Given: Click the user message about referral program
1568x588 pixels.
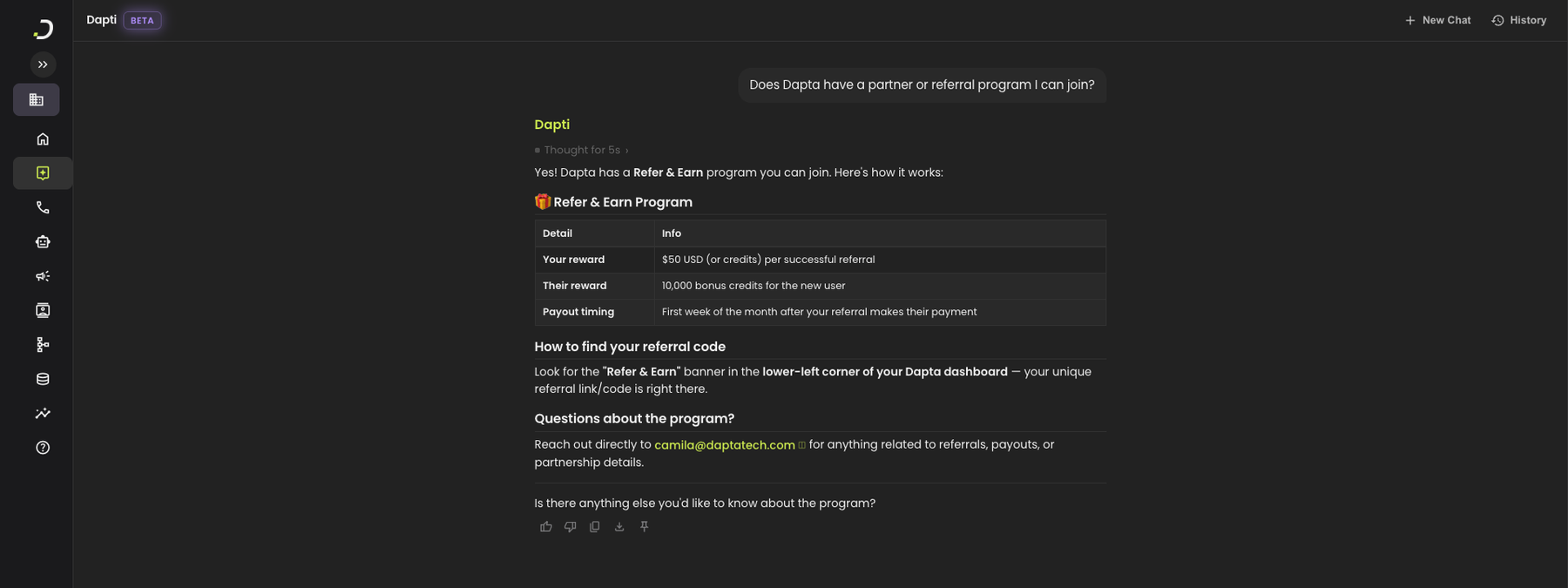Looking at the screenshot, I should pyautogui.click(x=922, y=85).
